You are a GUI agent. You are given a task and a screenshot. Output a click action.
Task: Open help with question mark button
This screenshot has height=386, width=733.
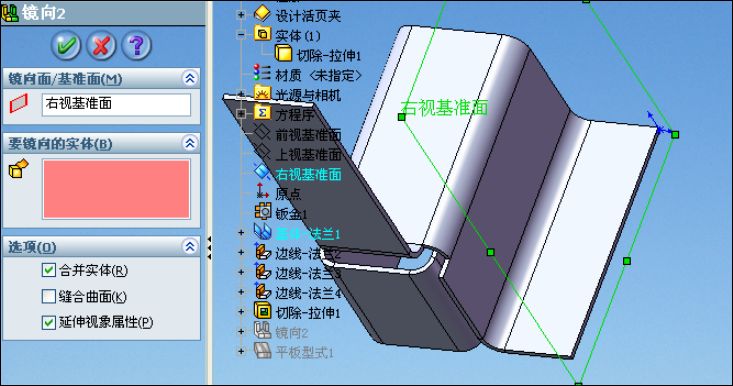[x=137, y=45]
